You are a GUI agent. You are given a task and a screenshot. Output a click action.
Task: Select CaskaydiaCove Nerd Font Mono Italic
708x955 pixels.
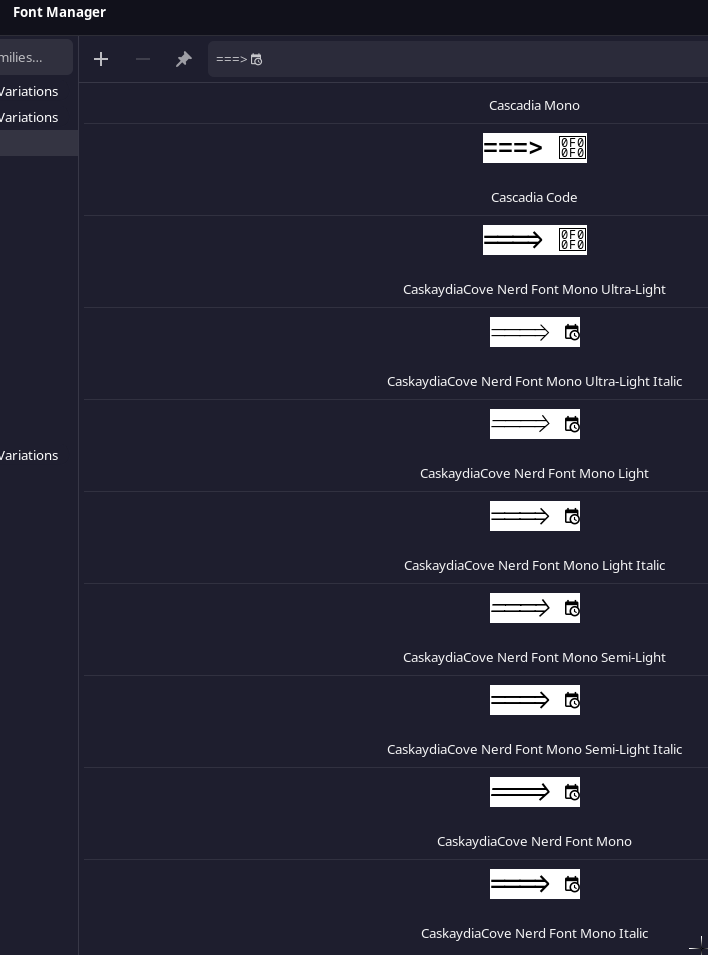click(534, 933)
